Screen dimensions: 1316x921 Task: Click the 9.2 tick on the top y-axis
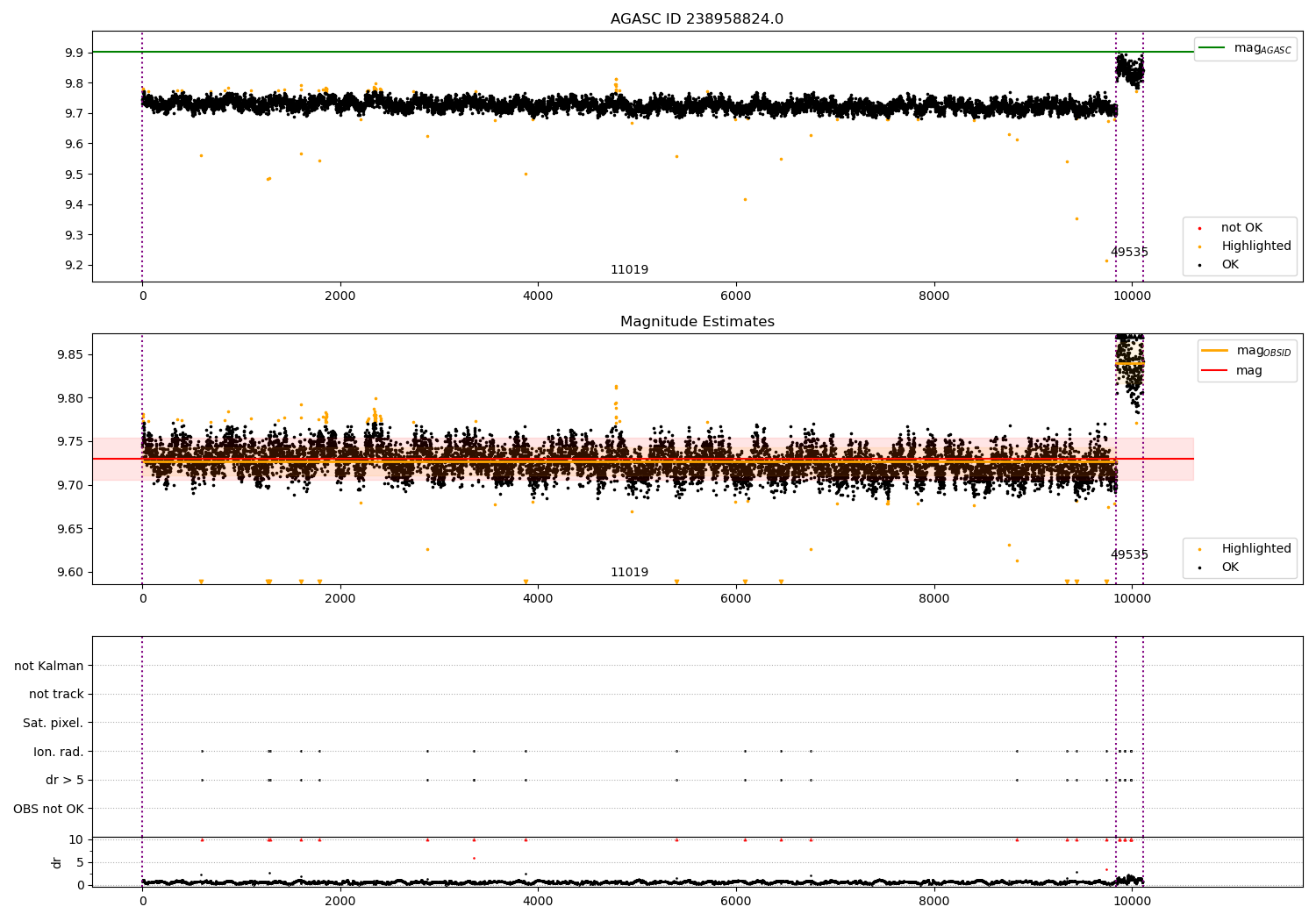[74, 266]
